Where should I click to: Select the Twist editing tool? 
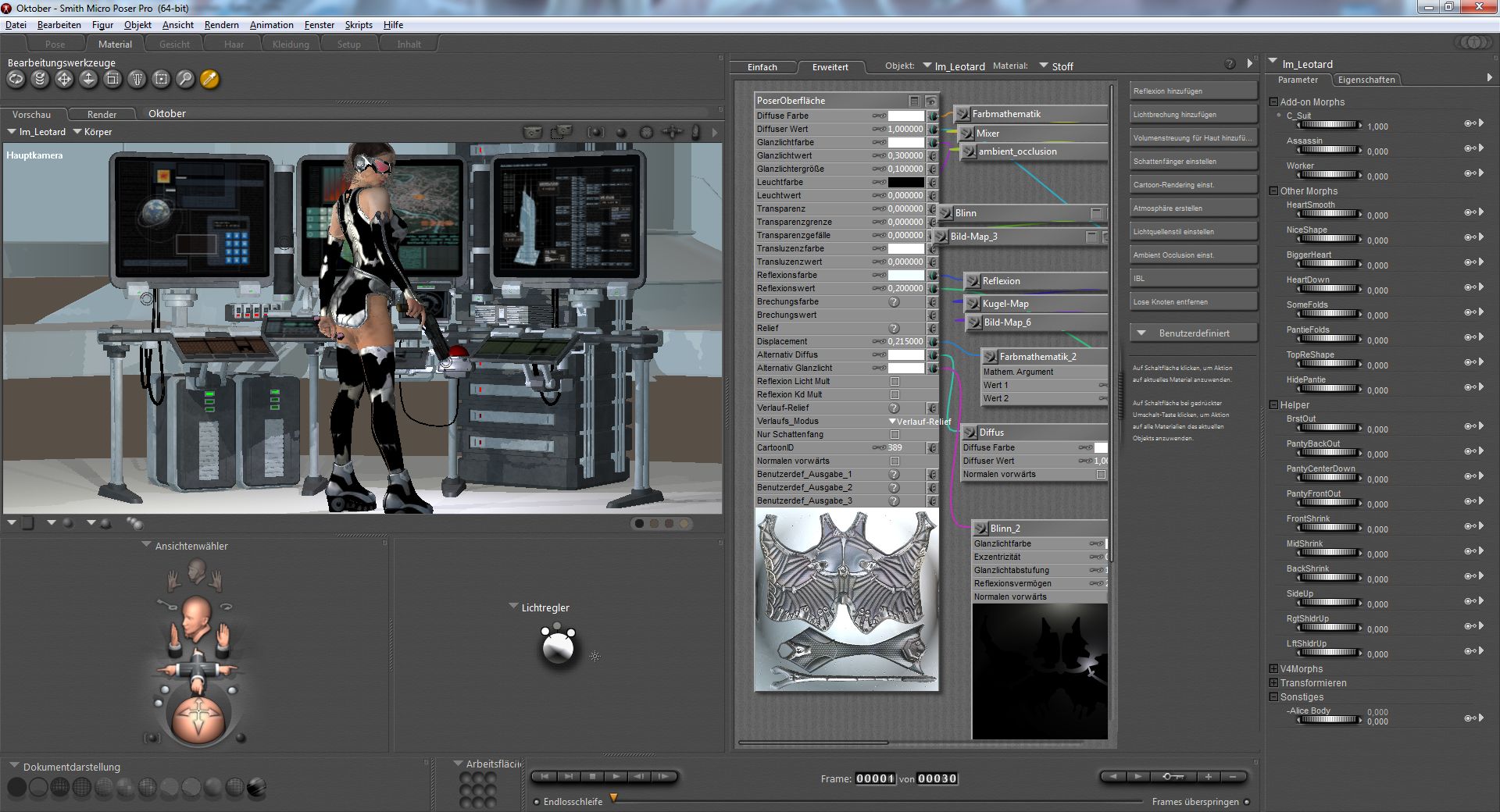(40, 79)
